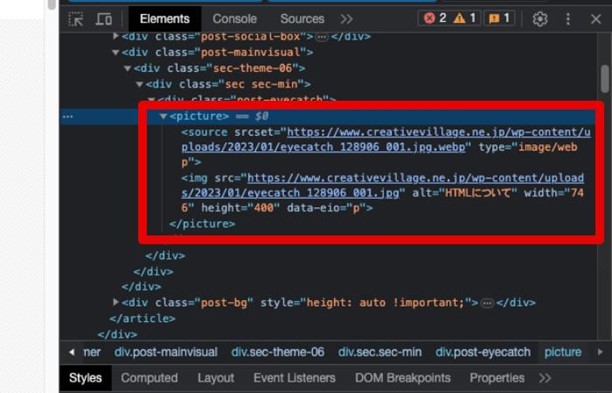Open the source srcset webp URL link
This screenshot has width=612, height=393.
pos(386,140)
